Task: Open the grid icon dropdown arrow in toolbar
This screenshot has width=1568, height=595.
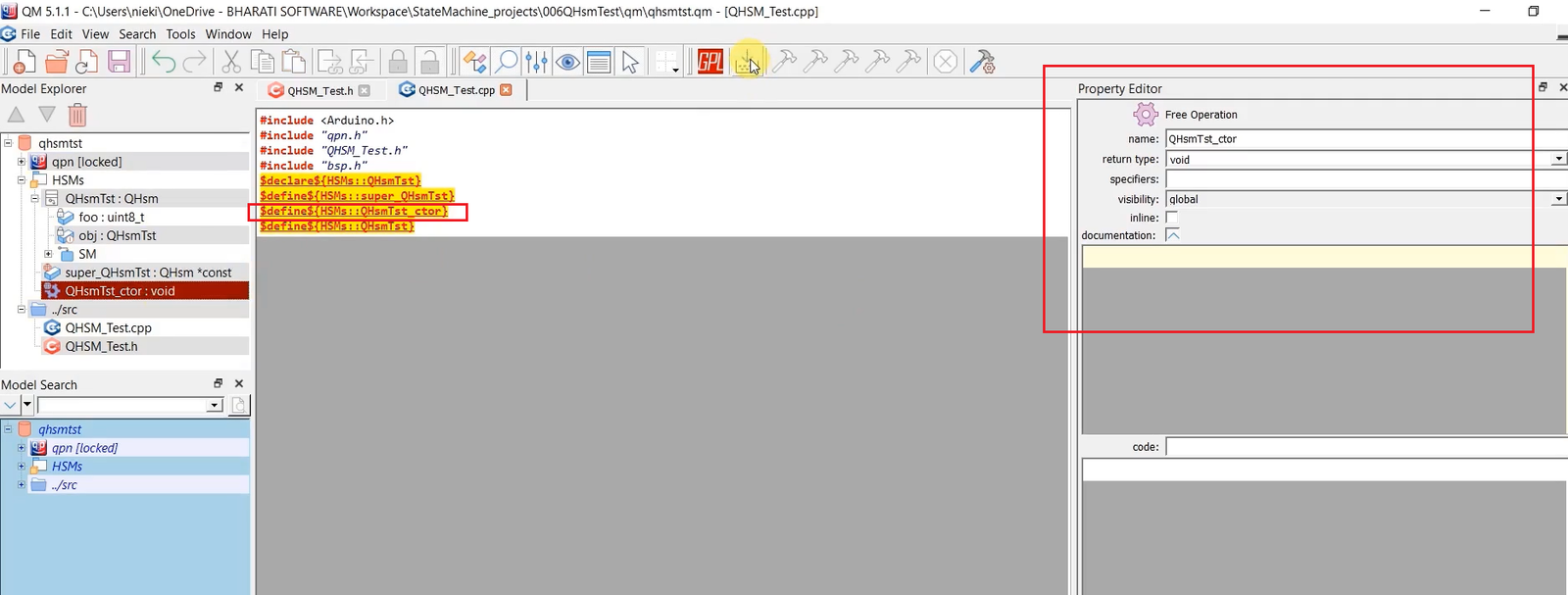Action: tap(675, 70)
